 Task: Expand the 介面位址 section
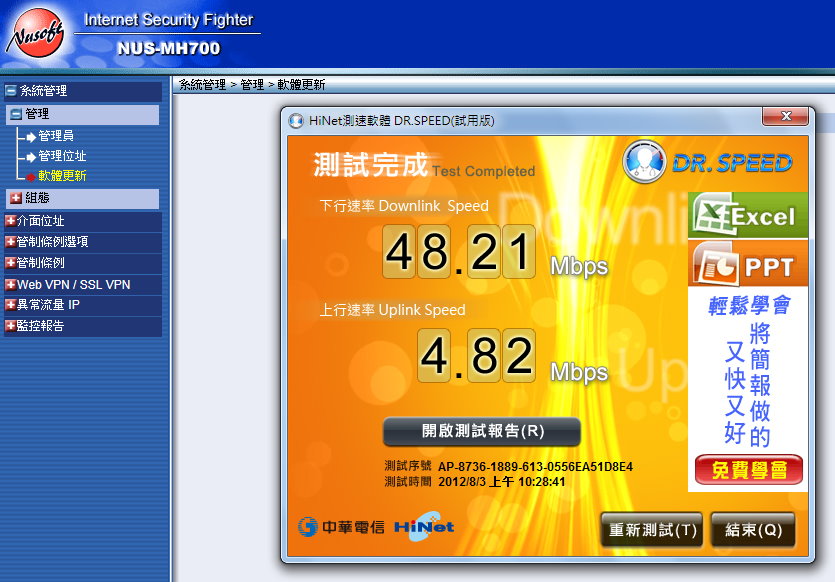point(10,220)
